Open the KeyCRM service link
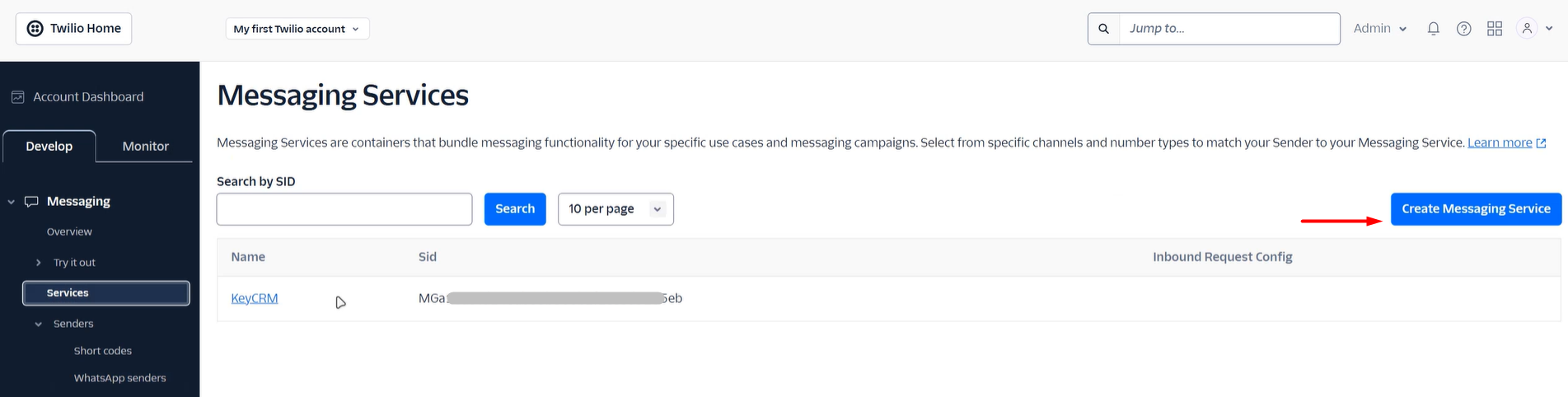 254,298
